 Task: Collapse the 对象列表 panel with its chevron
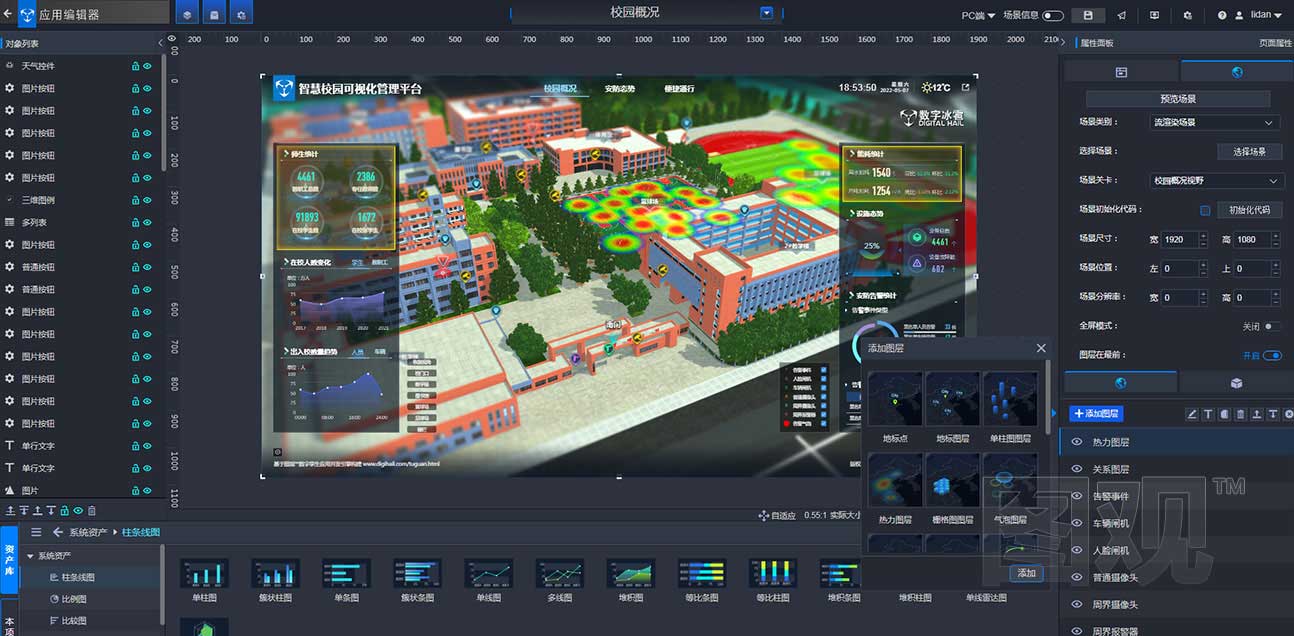pos(161,43)
